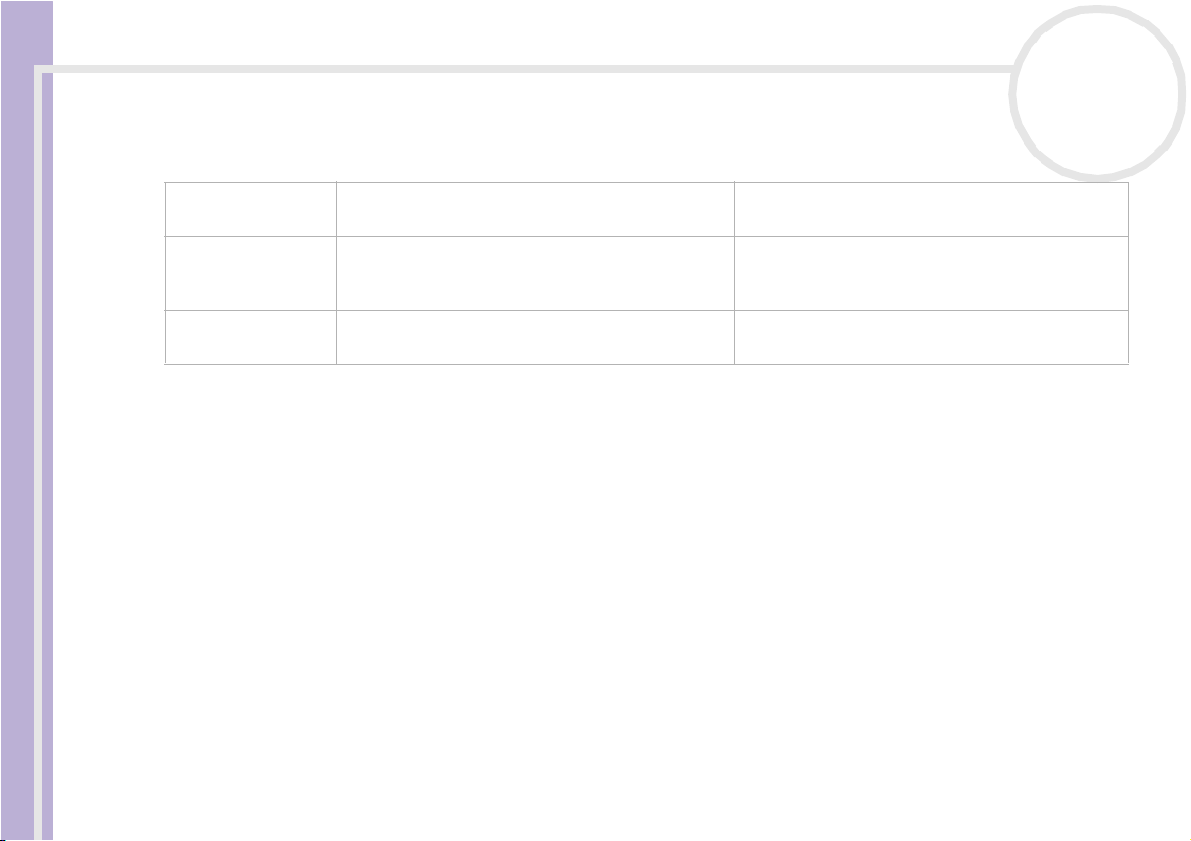The height and width of the screenshot is (841, 1191).
Task: Click the large gray circle outline
Action: click(x=1097, y=93)
